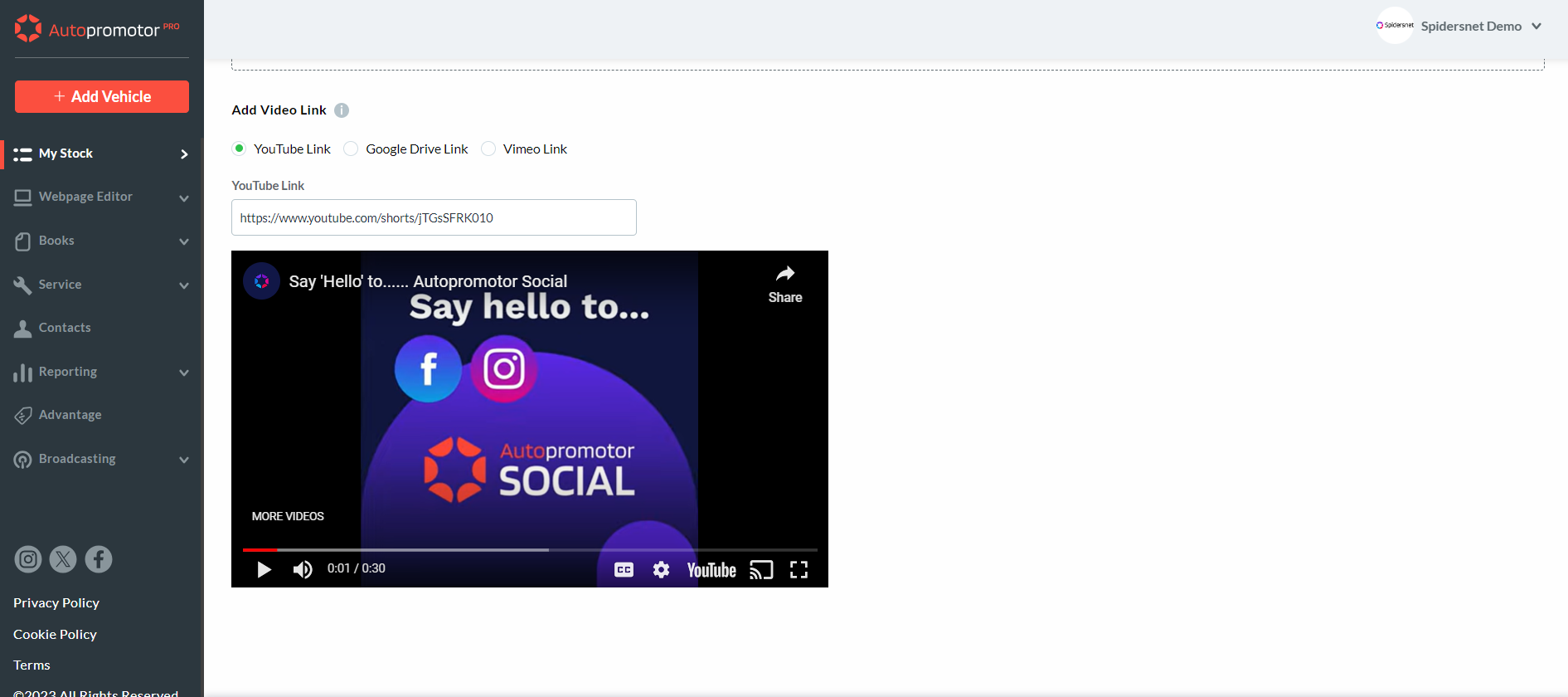Select the Google Drive Link option
The width and height of the screenshot is (1568, 697).
352,149
